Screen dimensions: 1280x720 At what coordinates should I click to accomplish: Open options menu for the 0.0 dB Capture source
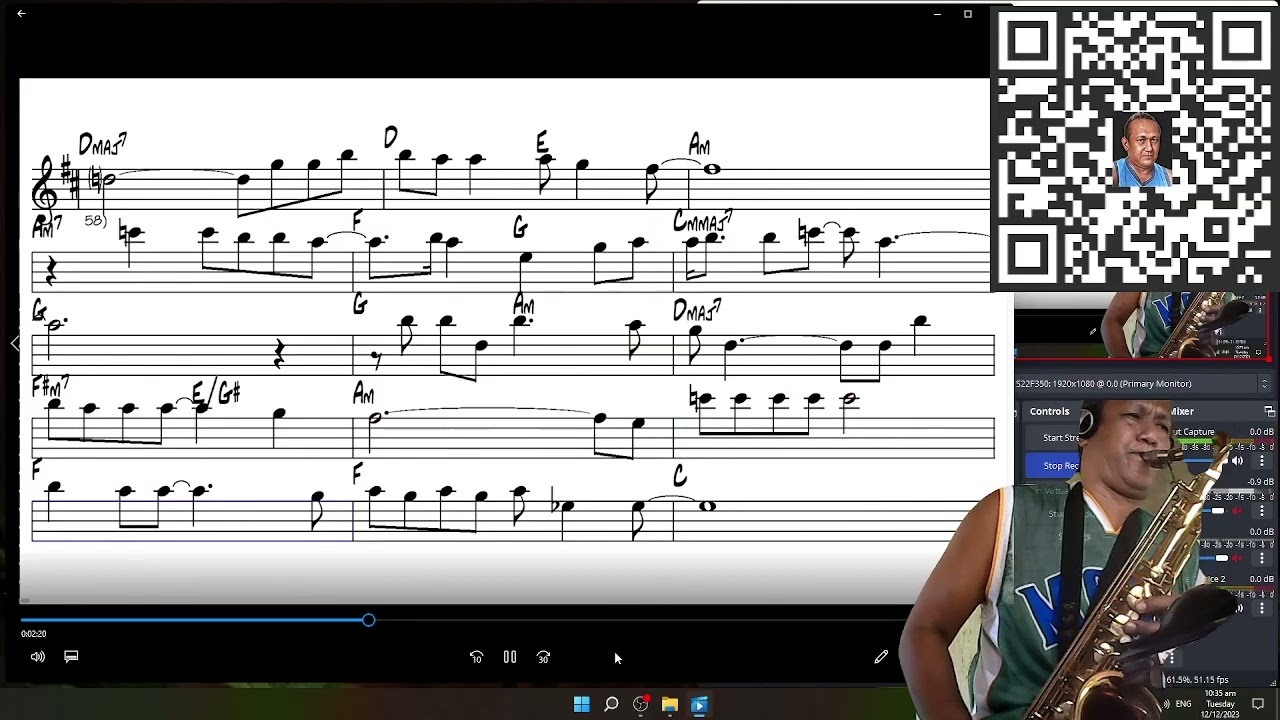coord(1261,461)
